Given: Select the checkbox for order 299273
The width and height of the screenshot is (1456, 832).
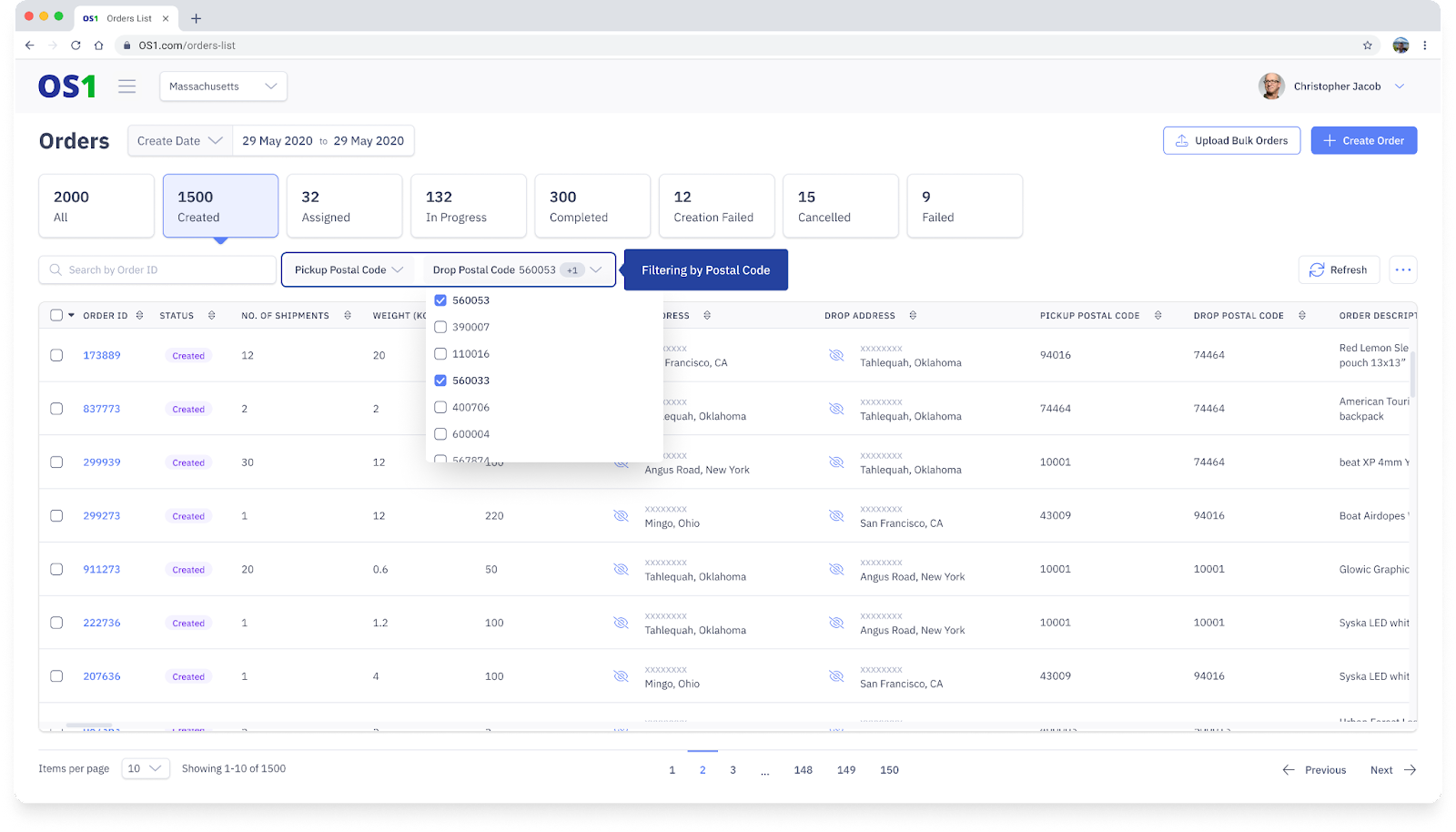Looking at the screenshot, I should tap(56, 516).
